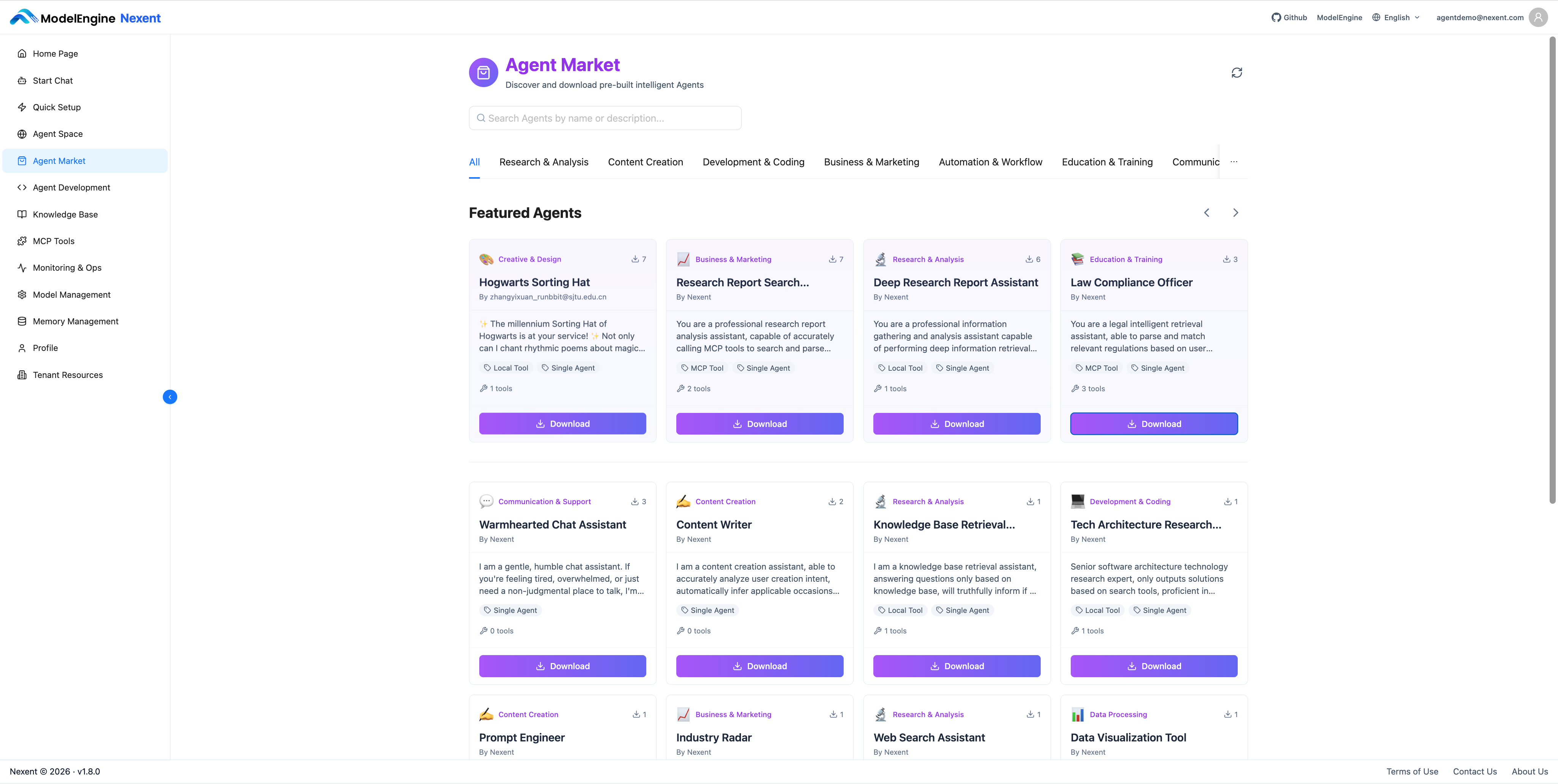Image resolution: width=1558 pixels, height=784 pixels.
Task: Open Monitoring & Ops from the sidebar
Action: 67,267
